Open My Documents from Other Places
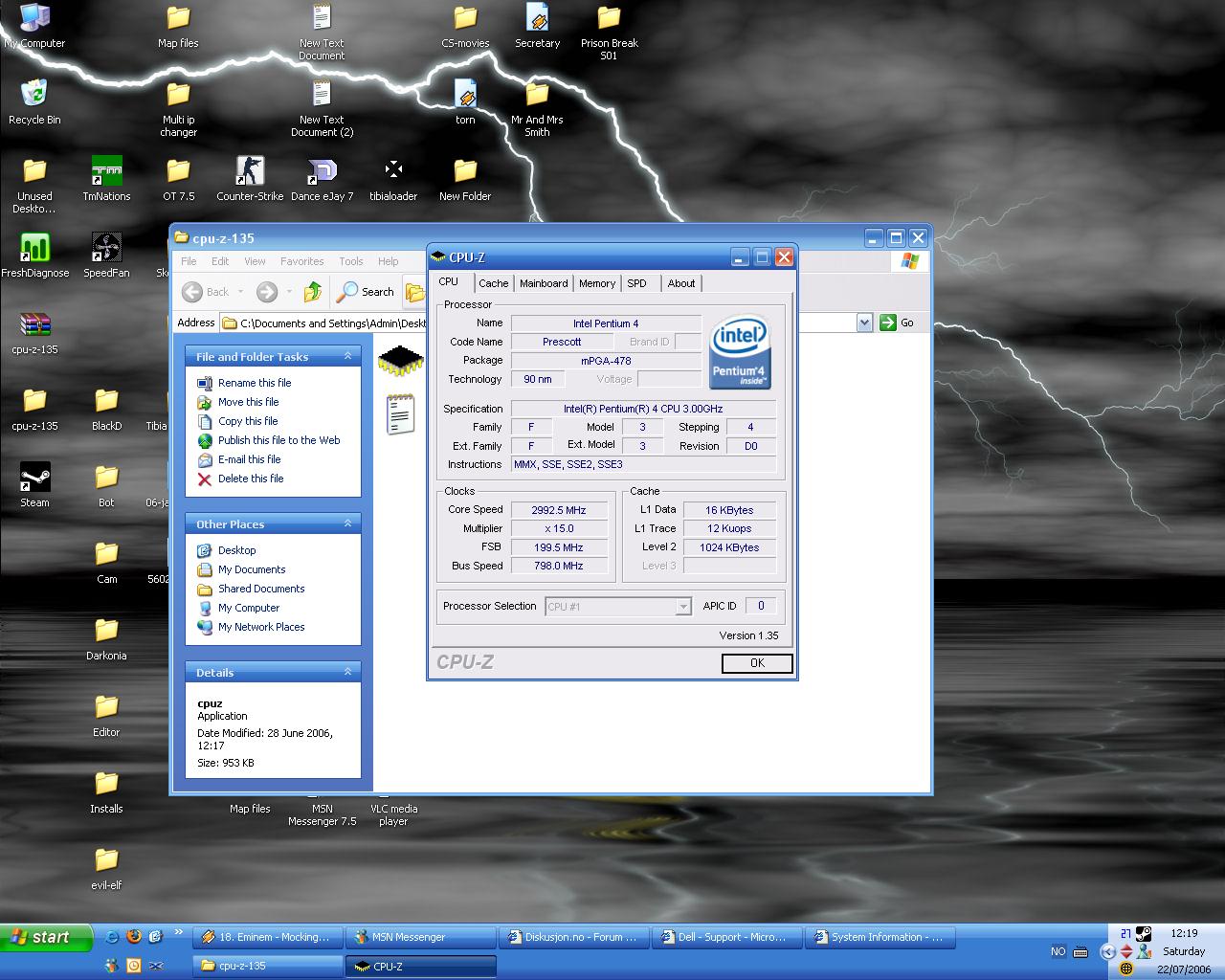Image resolution: width=1225 pixels, height=980 pixels. click(252, 569)
